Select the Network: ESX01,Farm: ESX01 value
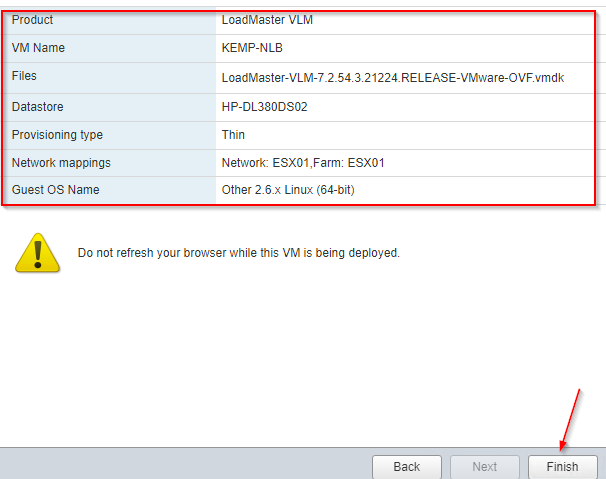The width and height of the screenshot is (606, 479). coord(303,163)
